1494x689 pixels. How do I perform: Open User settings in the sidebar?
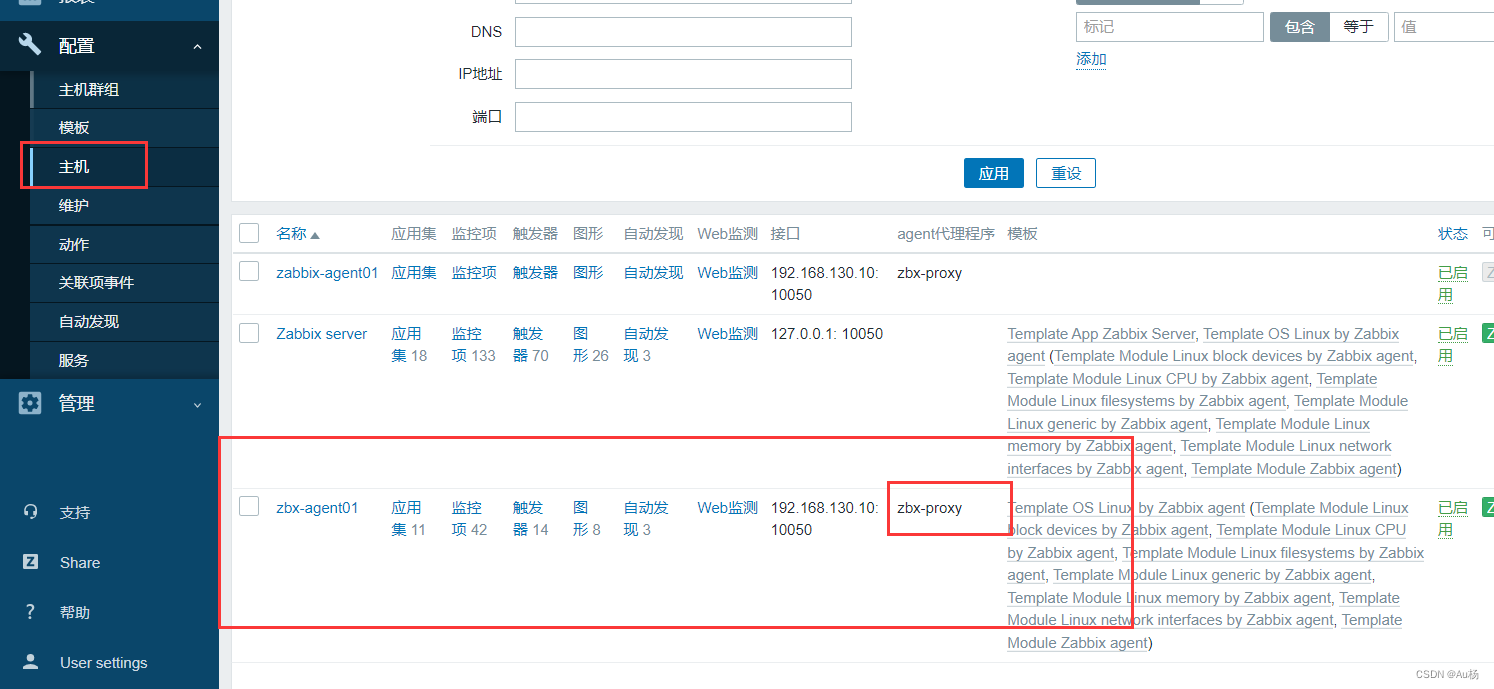point(103,662)
